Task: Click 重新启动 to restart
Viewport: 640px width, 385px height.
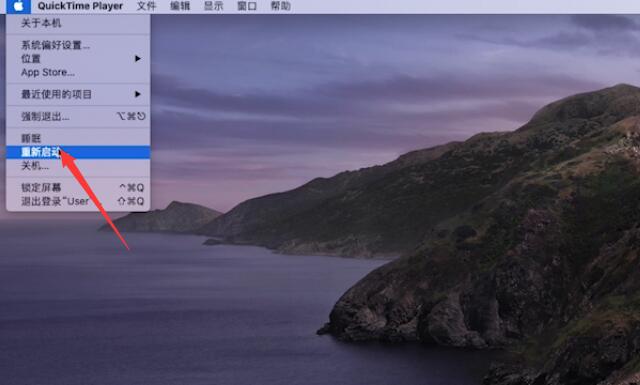Action: pos(78,152)
